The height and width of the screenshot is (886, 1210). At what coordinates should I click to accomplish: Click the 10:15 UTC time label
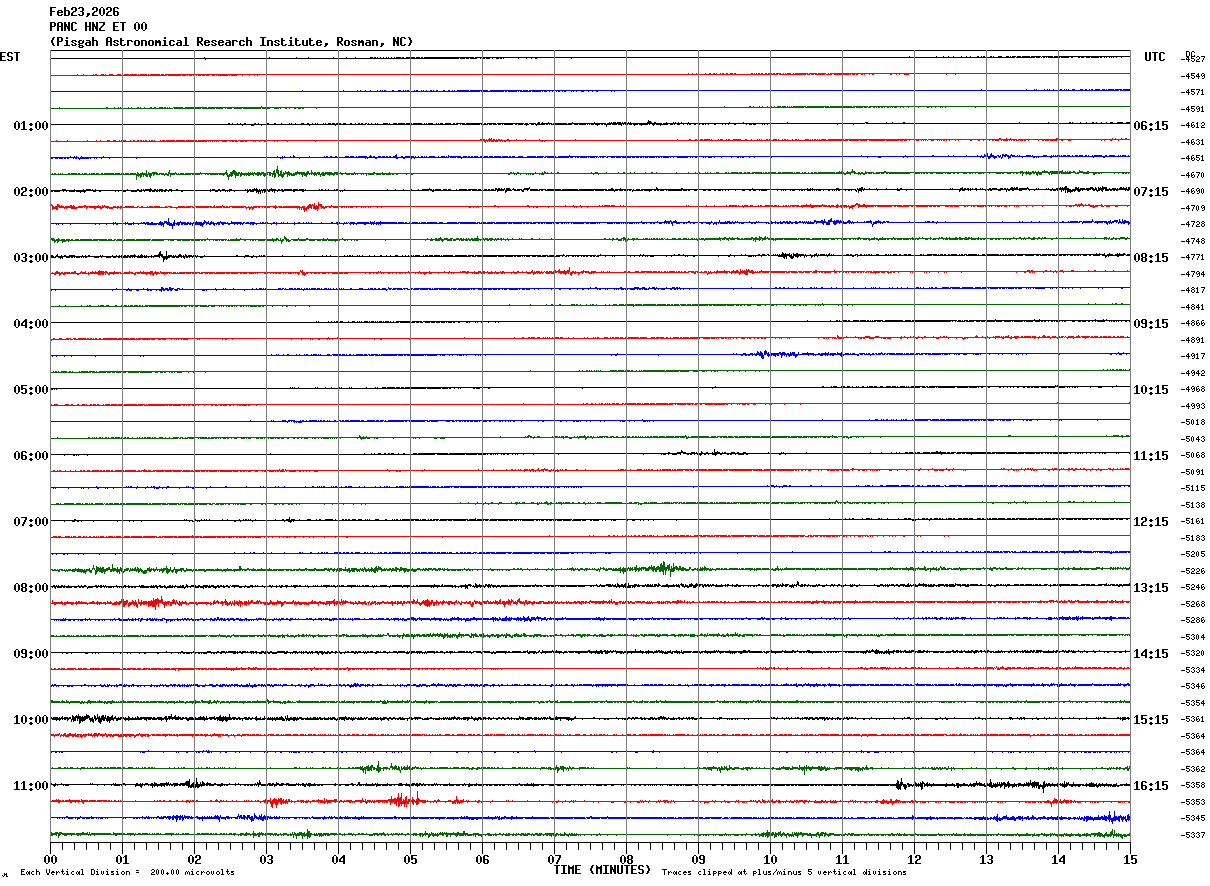pos(1151,390)
